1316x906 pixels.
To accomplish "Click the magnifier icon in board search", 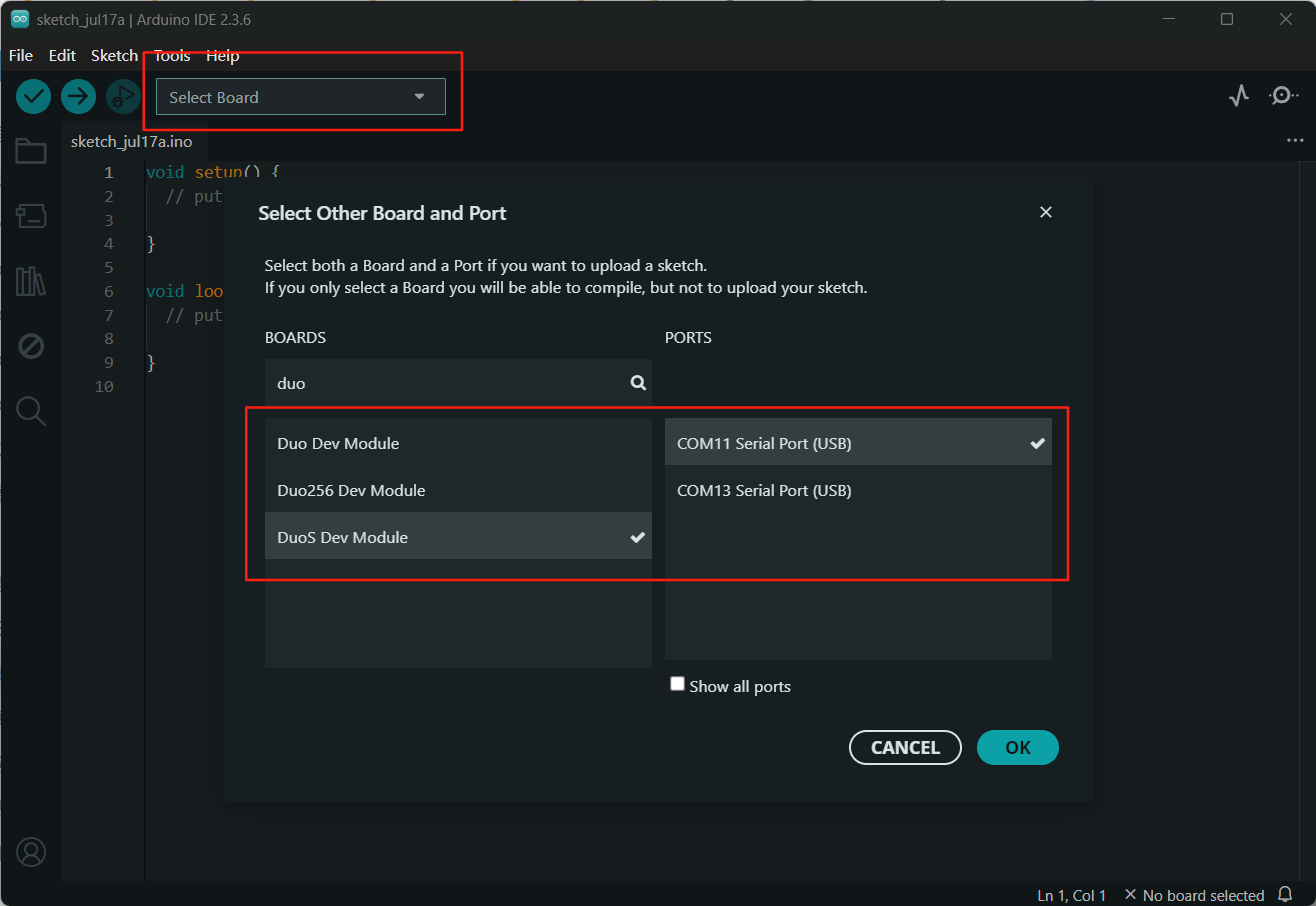I will 638,383.
